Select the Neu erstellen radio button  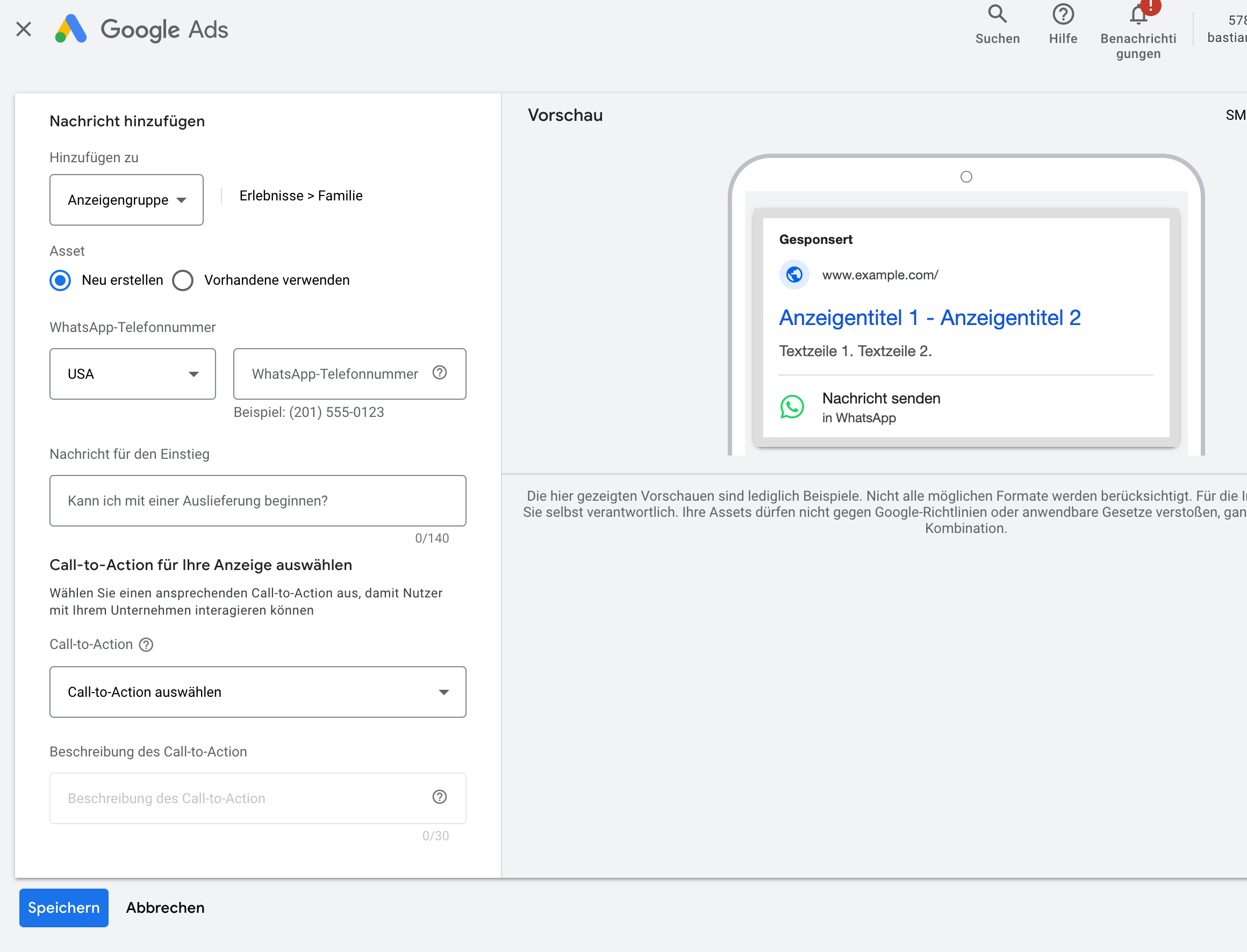pos(60,280)
